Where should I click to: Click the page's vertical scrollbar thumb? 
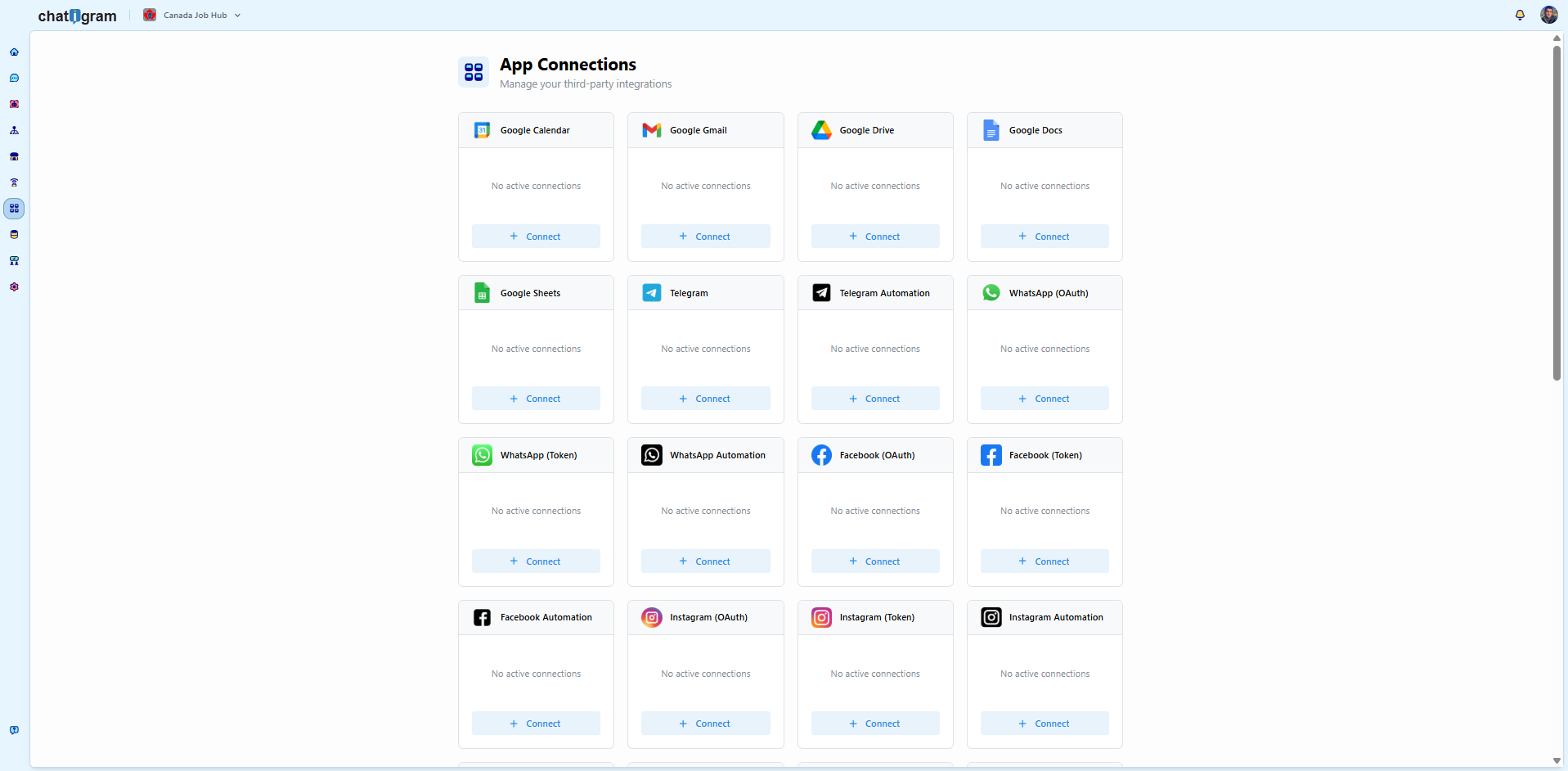(1557, 213)
